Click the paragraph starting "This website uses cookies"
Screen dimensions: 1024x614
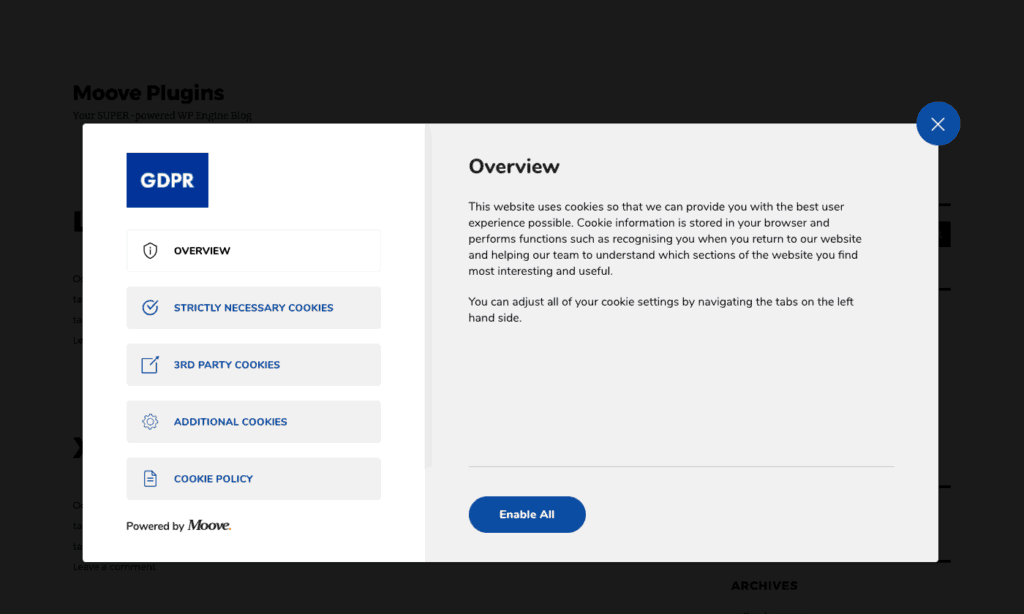[665, 239]
